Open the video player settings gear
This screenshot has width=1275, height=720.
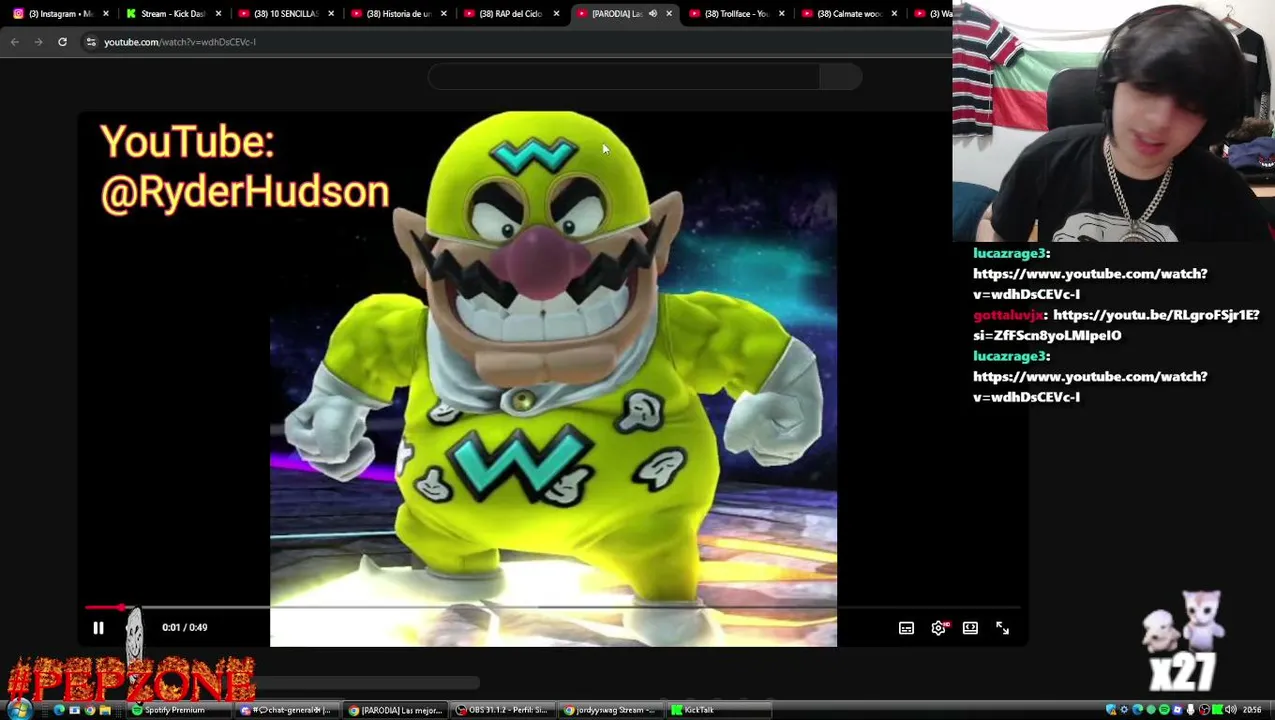pyautogui.click(x=939, y=628)
